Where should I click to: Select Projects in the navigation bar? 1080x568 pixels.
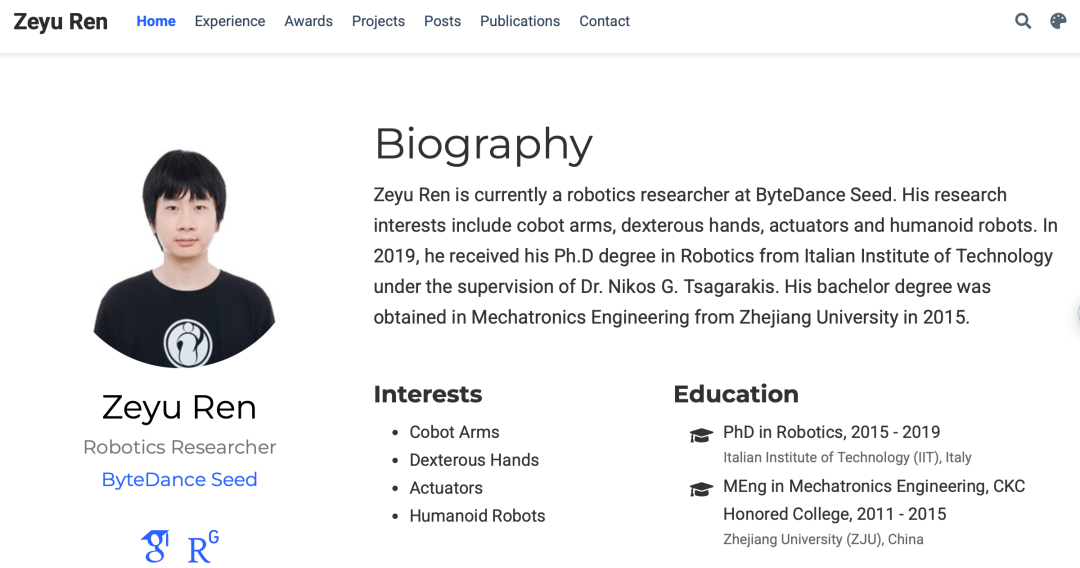(x=378, y=21)
